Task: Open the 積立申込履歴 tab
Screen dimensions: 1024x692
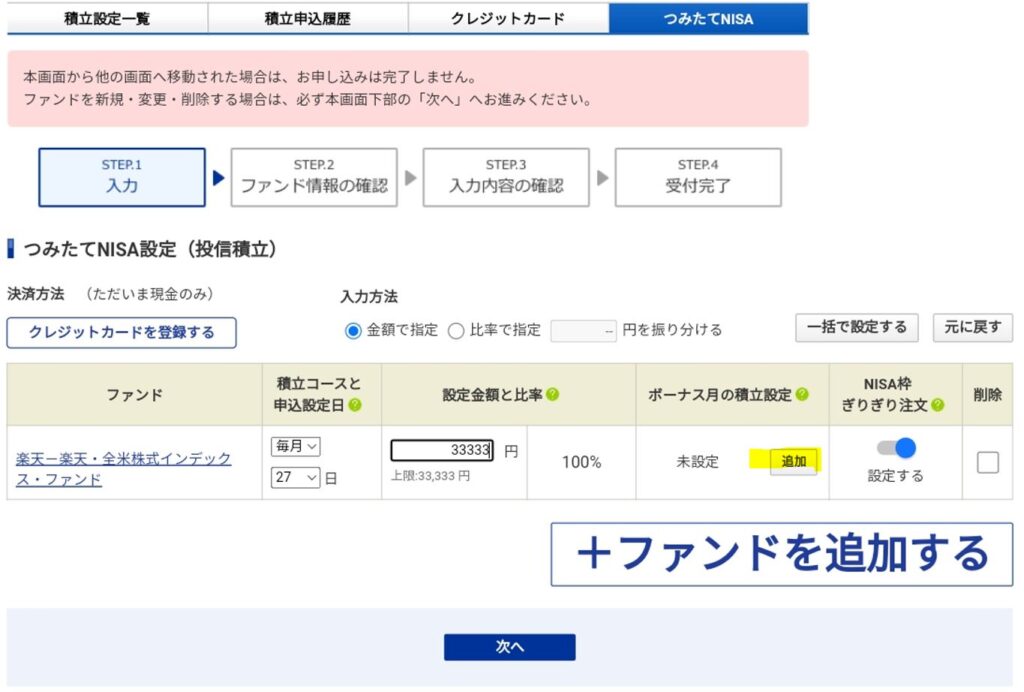Action: (307, 18)
